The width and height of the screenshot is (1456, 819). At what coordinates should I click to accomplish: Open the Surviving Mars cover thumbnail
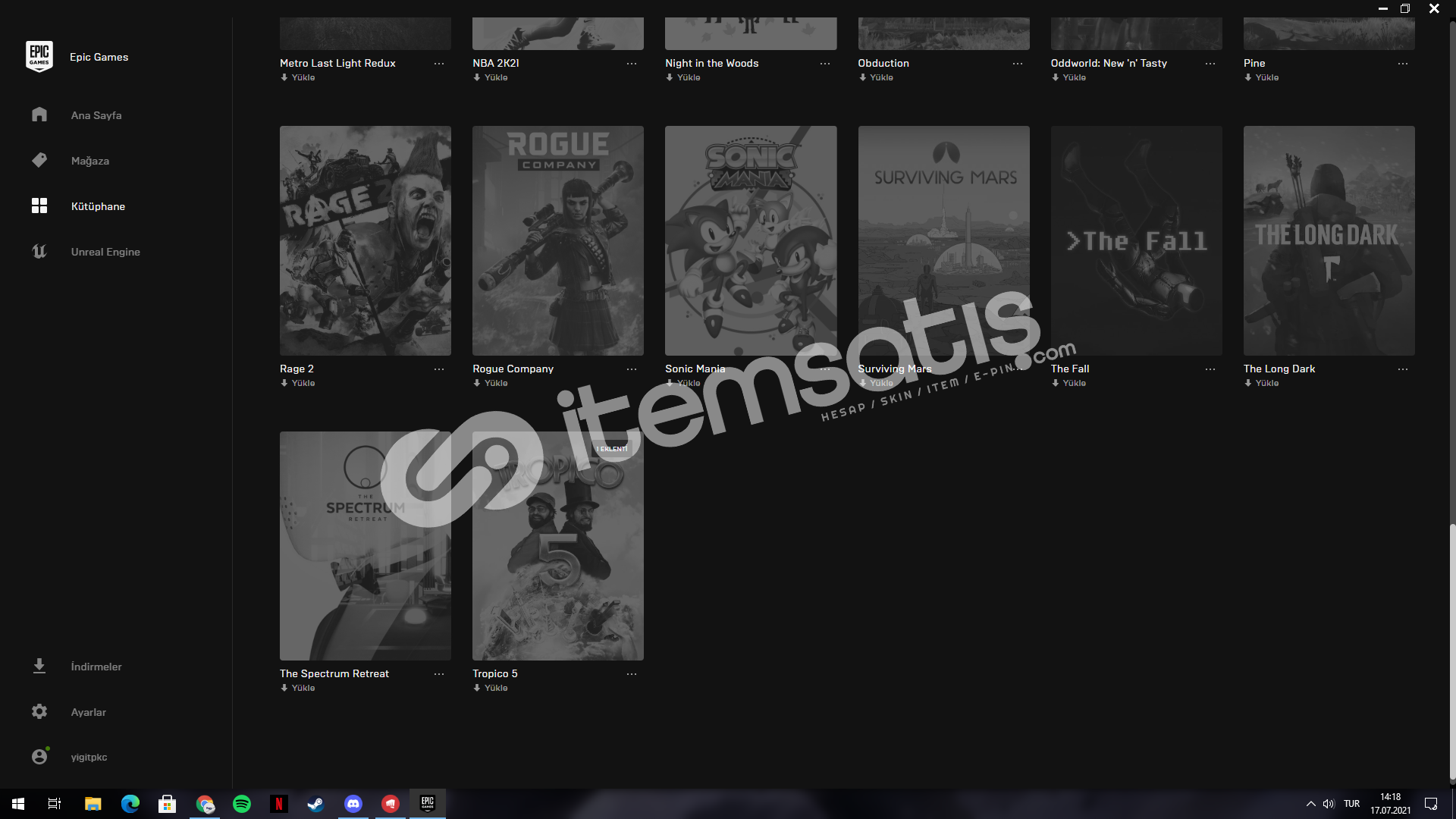pyautogui.click(x=943, y=240)
